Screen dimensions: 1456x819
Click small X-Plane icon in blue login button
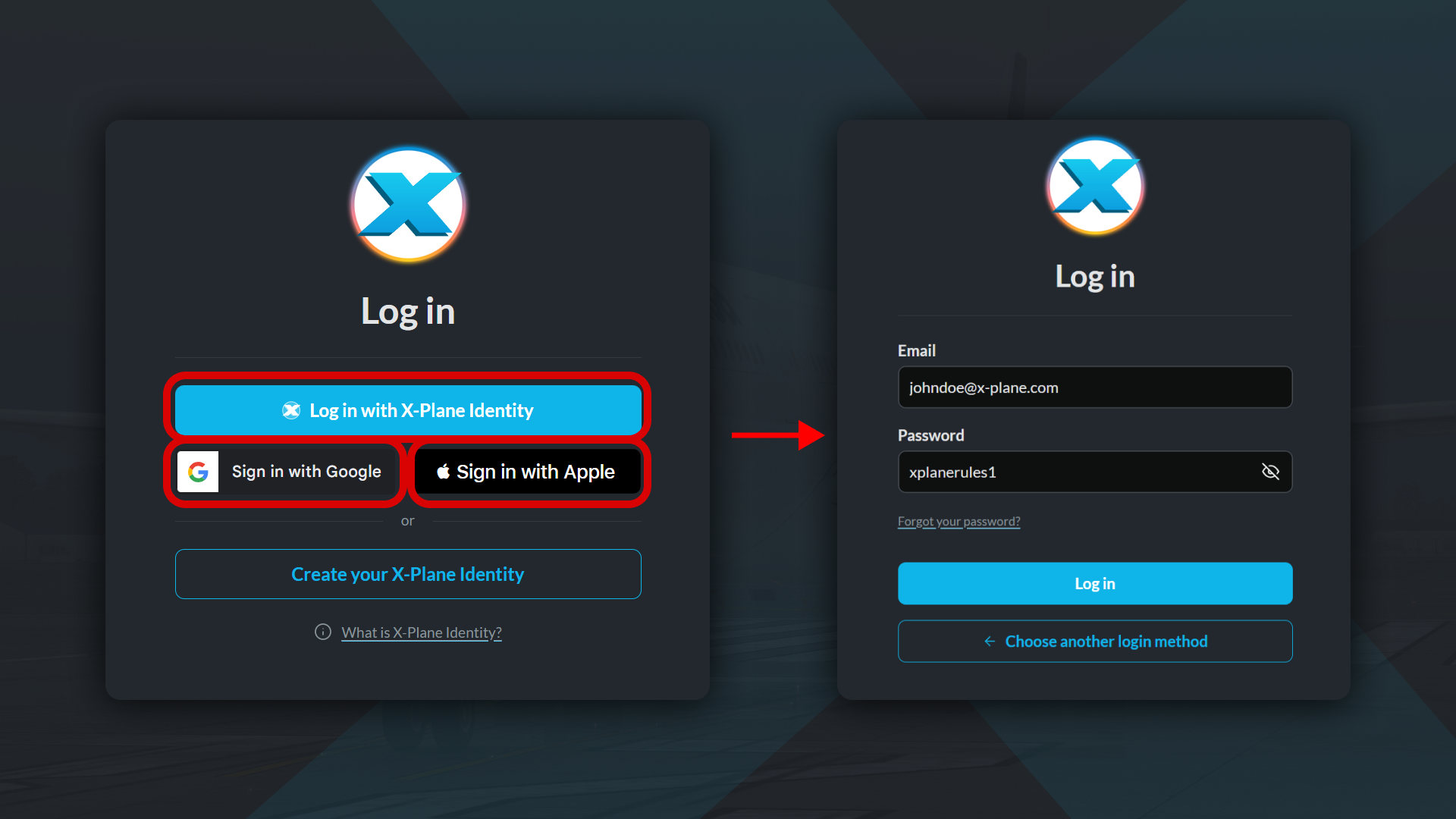click(291, 410)
